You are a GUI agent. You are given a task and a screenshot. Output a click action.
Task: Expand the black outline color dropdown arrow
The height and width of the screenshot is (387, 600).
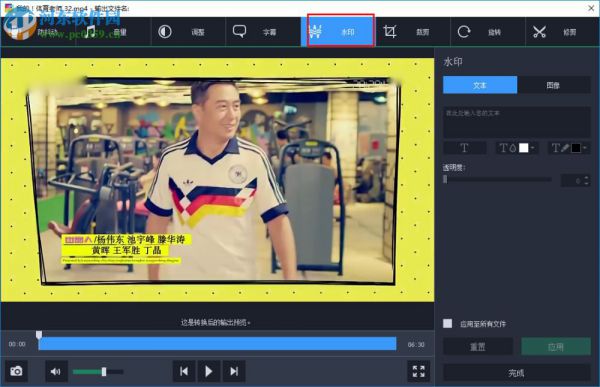(585, 148)
